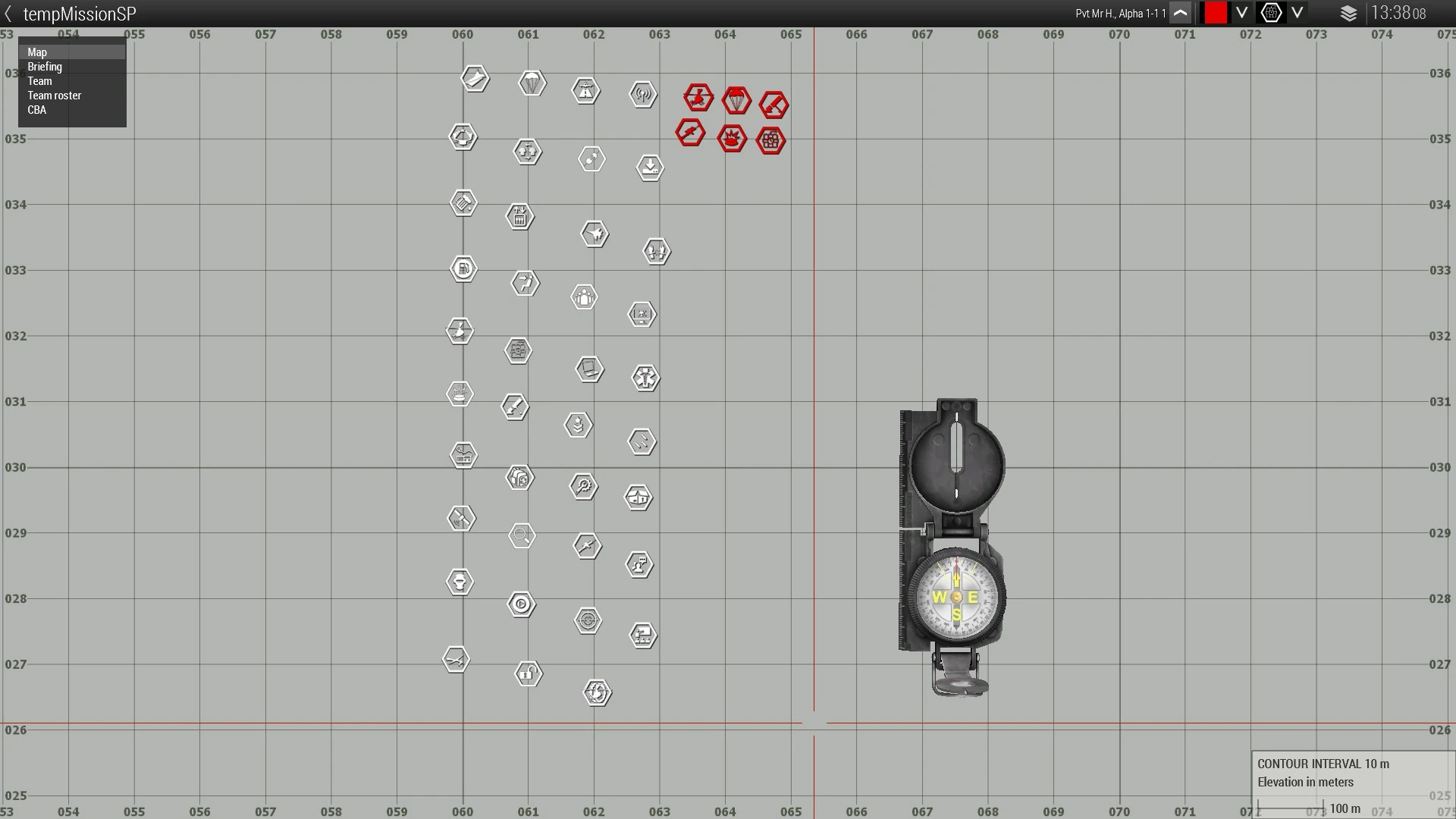The height and width of the screenshot is (819, 1456).
Task: Select the white jet aircraft marker
Action: point(595,234)
